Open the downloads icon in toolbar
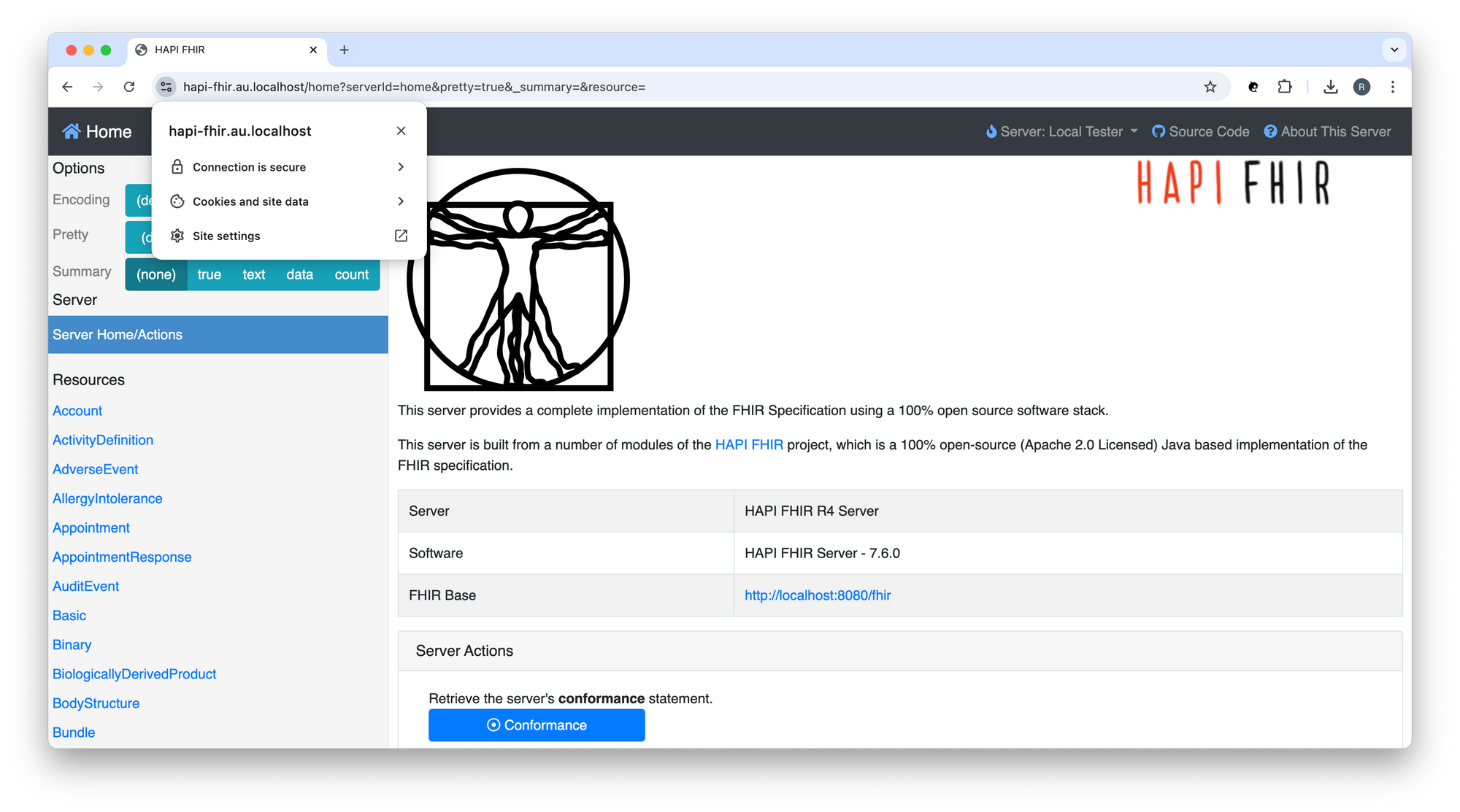 click(1331, 87)
